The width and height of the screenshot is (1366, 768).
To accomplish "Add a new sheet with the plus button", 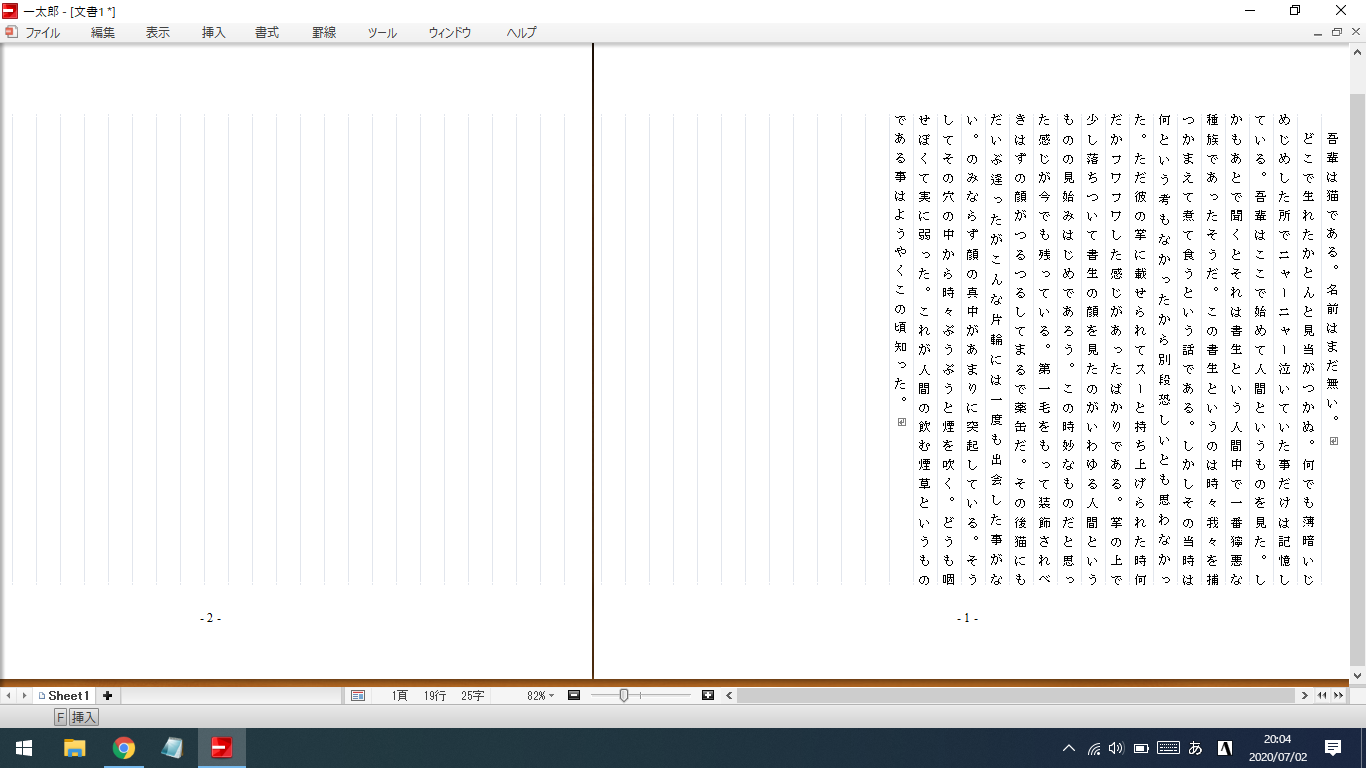I will click(107, 696).
